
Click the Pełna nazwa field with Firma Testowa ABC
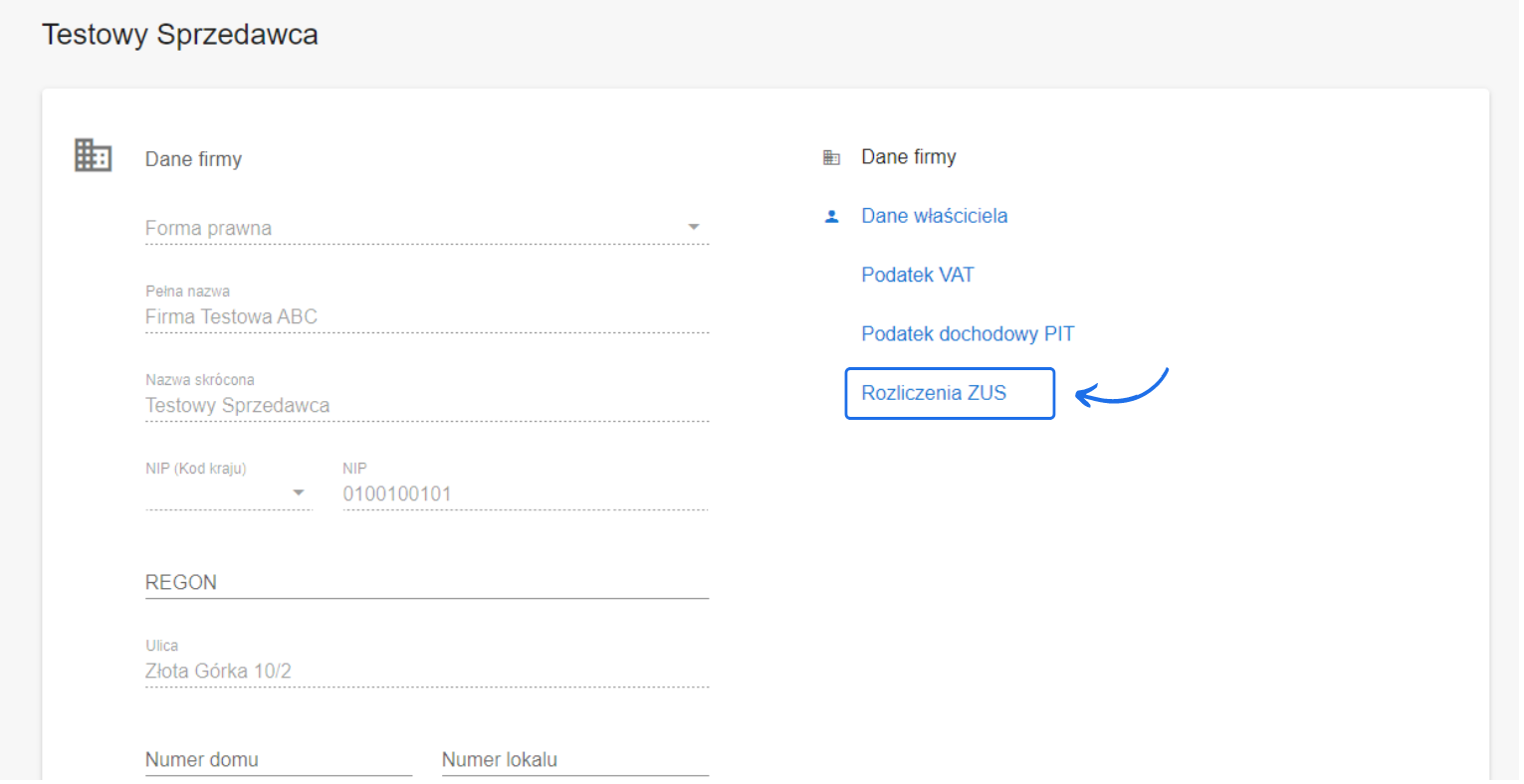tap(426, 317)
